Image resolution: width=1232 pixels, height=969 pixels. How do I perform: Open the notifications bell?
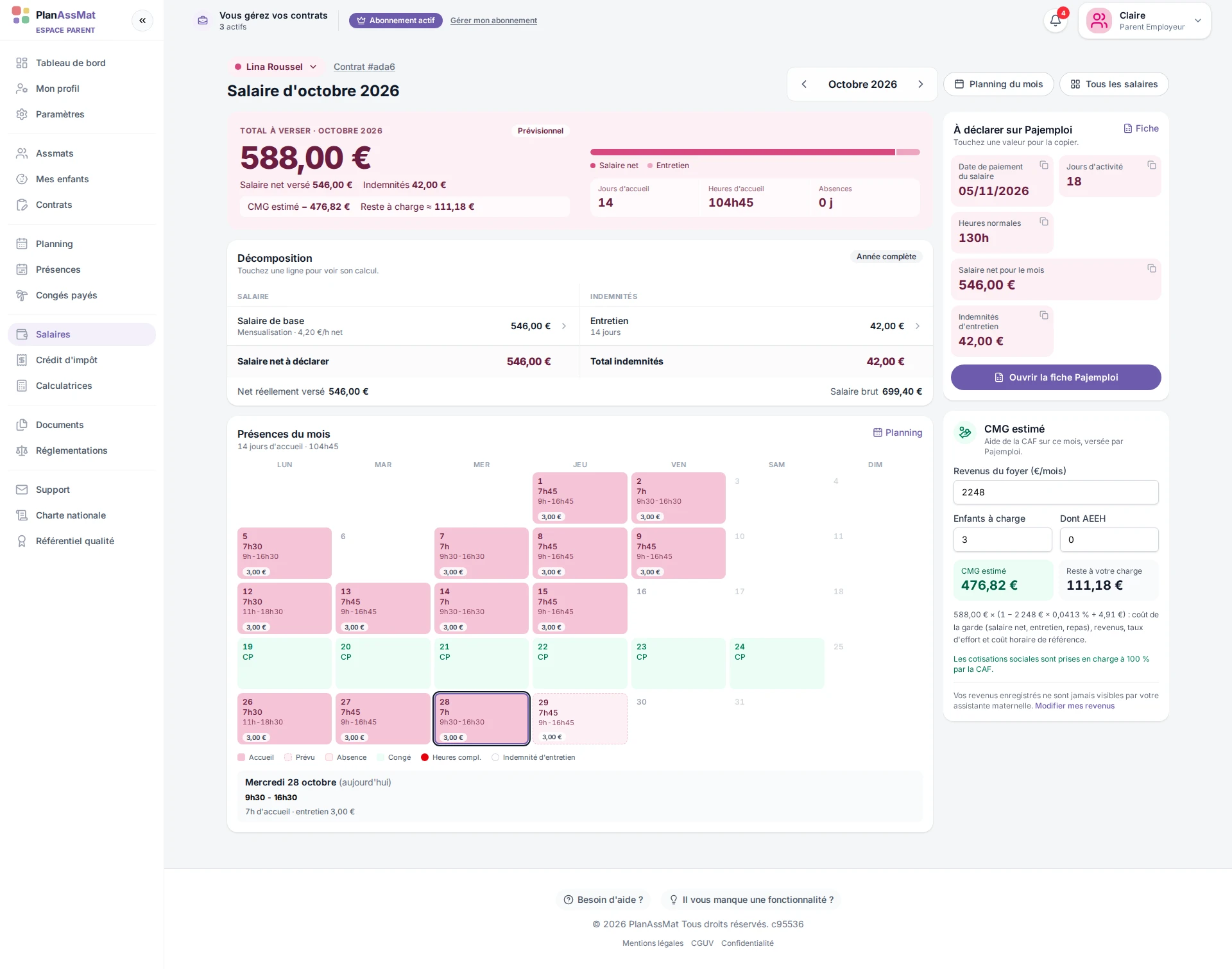(1056, 21)
